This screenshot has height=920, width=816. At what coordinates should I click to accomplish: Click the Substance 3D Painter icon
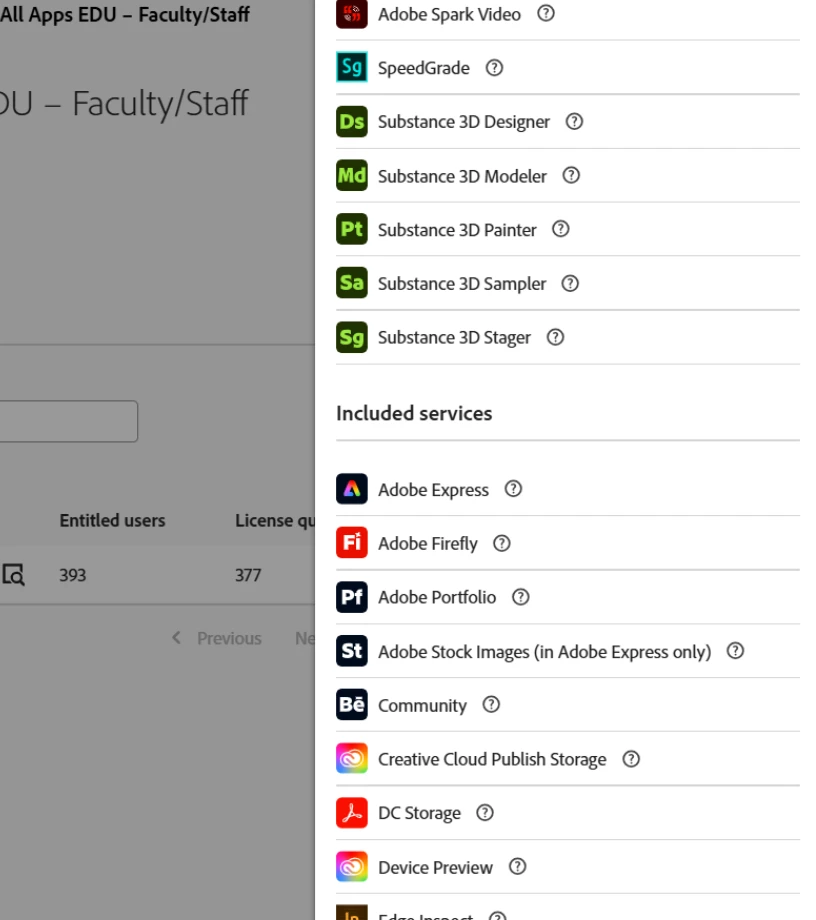click(351, 229)
